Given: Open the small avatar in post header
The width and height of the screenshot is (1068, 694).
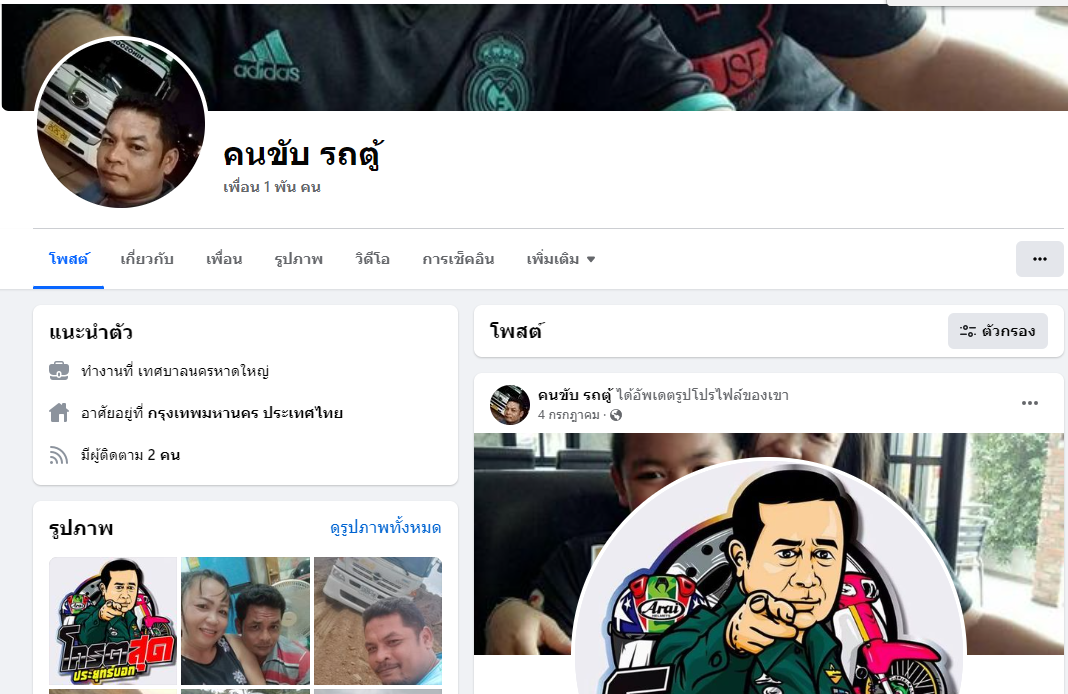Looking at the screenshot, I should coord(509,405).
